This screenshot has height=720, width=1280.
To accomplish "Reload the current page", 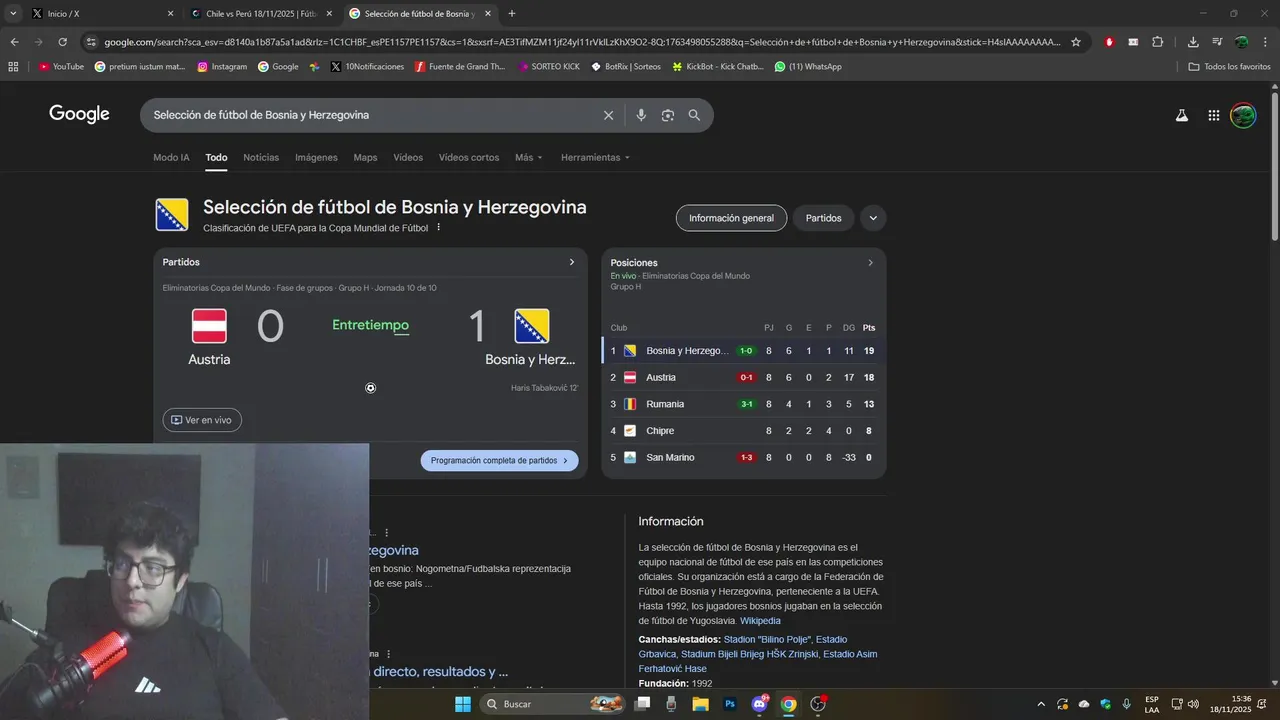I will click(x=62, y=42).
